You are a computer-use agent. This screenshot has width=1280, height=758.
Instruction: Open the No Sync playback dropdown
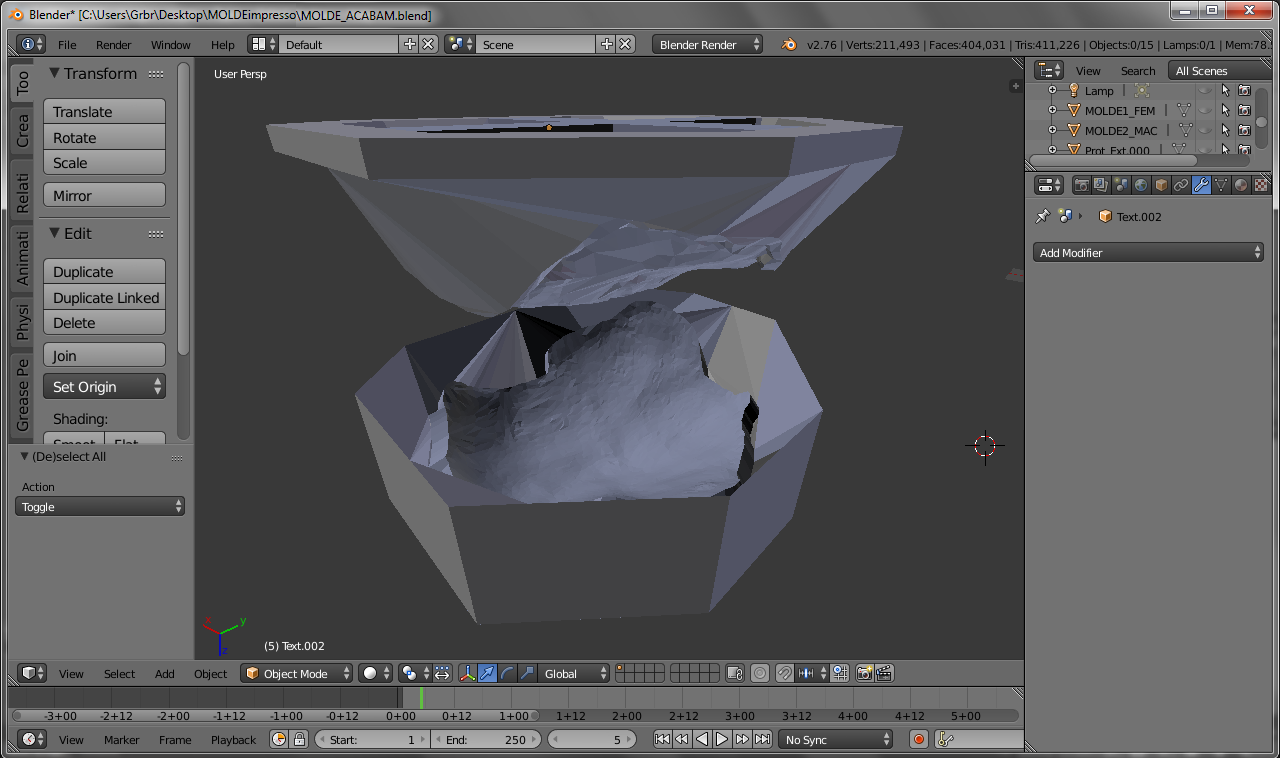pos(836,739)
